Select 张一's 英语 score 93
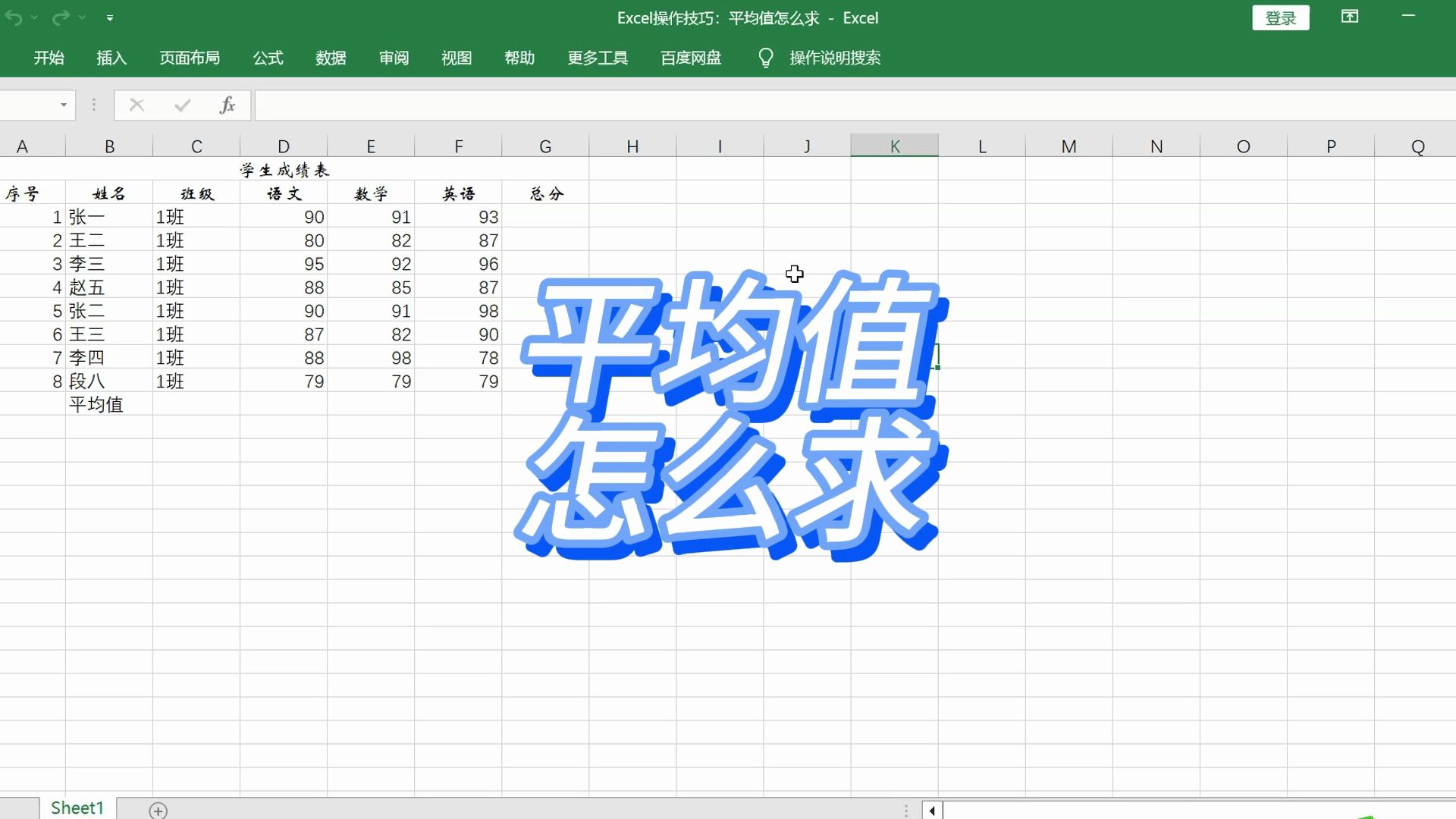The width and height of the screenshot is (1456, 819). [x=458, y=217]
